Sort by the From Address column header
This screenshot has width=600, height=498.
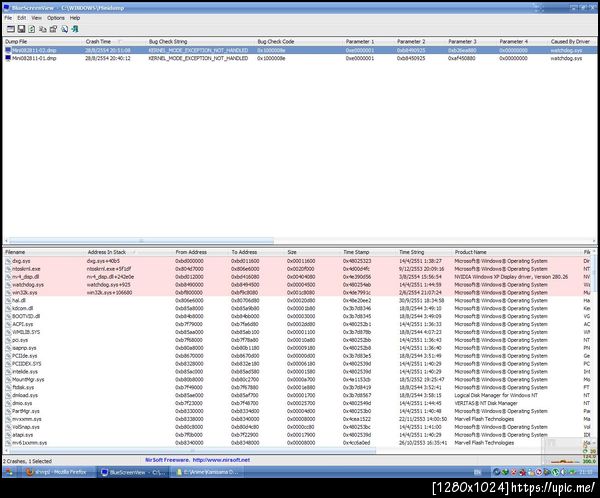[201, 252]
